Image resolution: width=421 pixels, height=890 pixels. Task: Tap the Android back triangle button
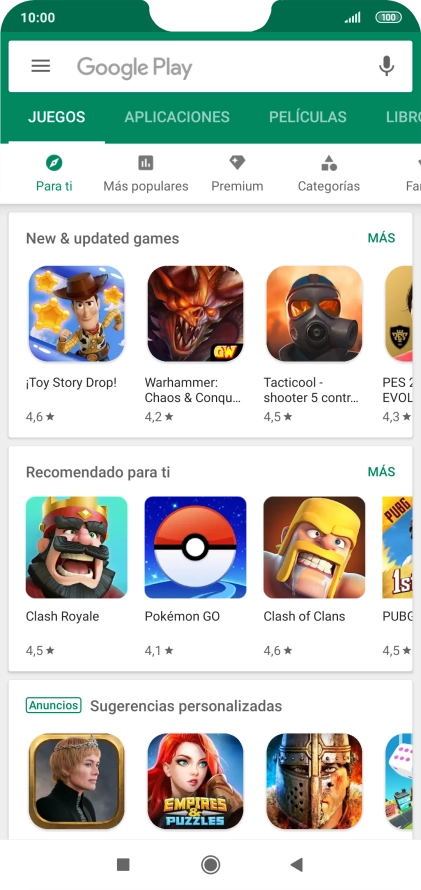296,864
